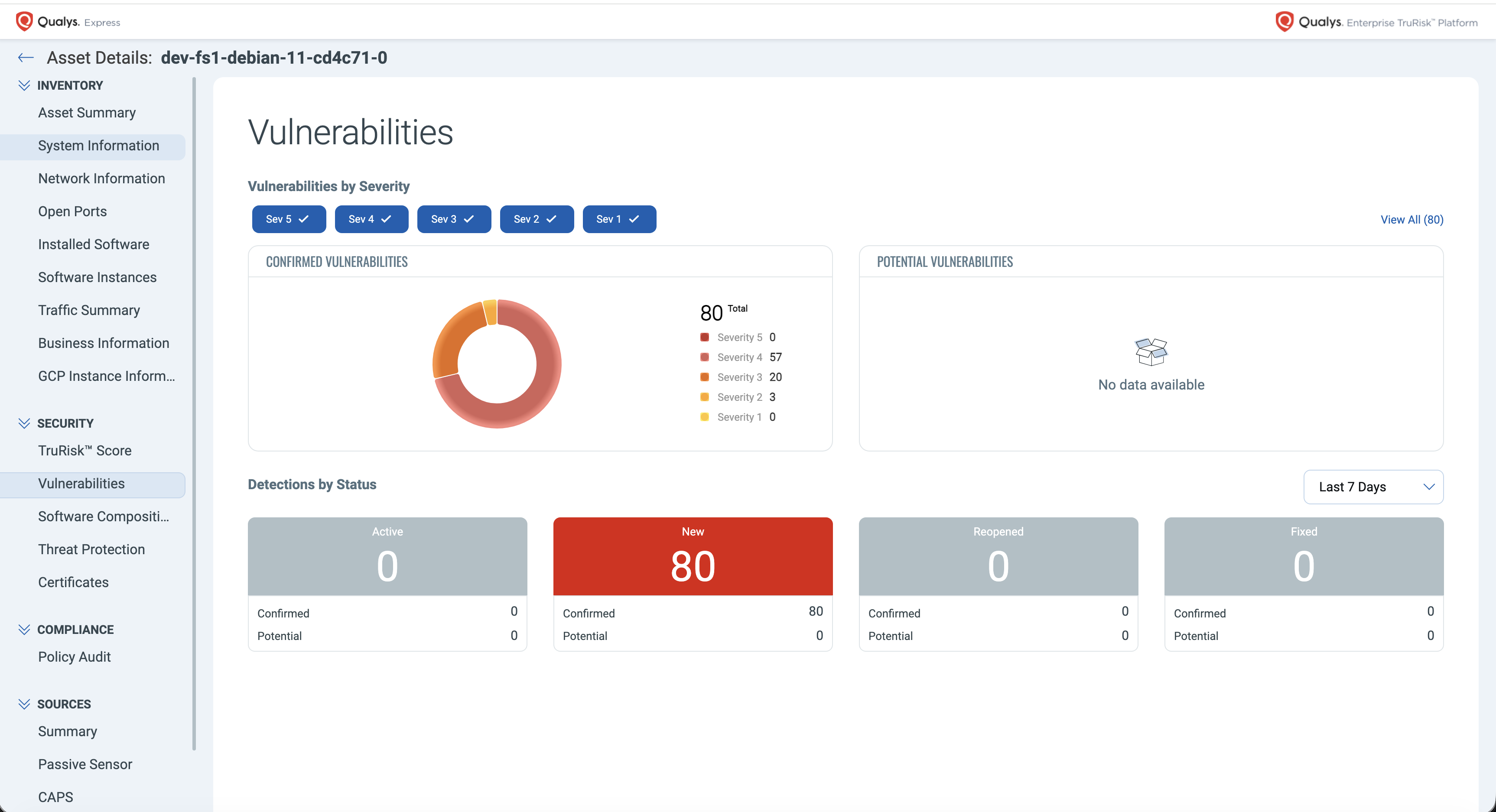Image resolution: width=1496 pixels, height=812 pixels.
Task: Click the Severity 2 legend color swatch
Action: 704,397
